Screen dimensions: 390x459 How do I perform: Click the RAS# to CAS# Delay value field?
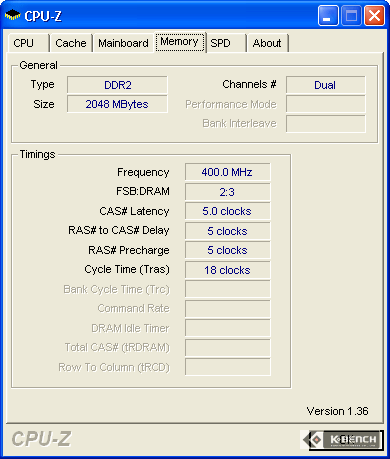(x=228, y=231)
